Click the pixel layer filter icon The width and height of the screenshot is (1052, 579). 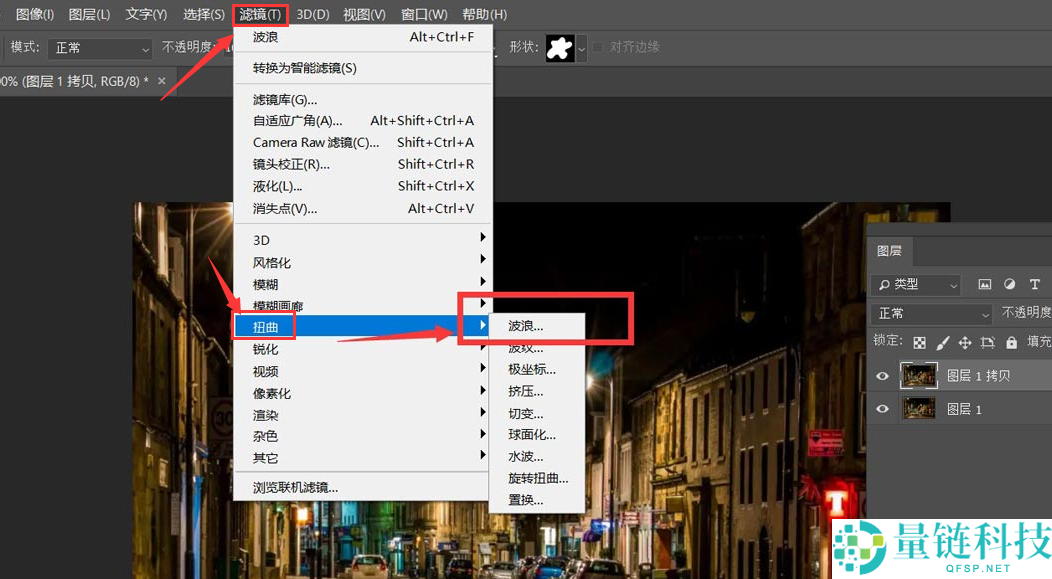(985, 284)
